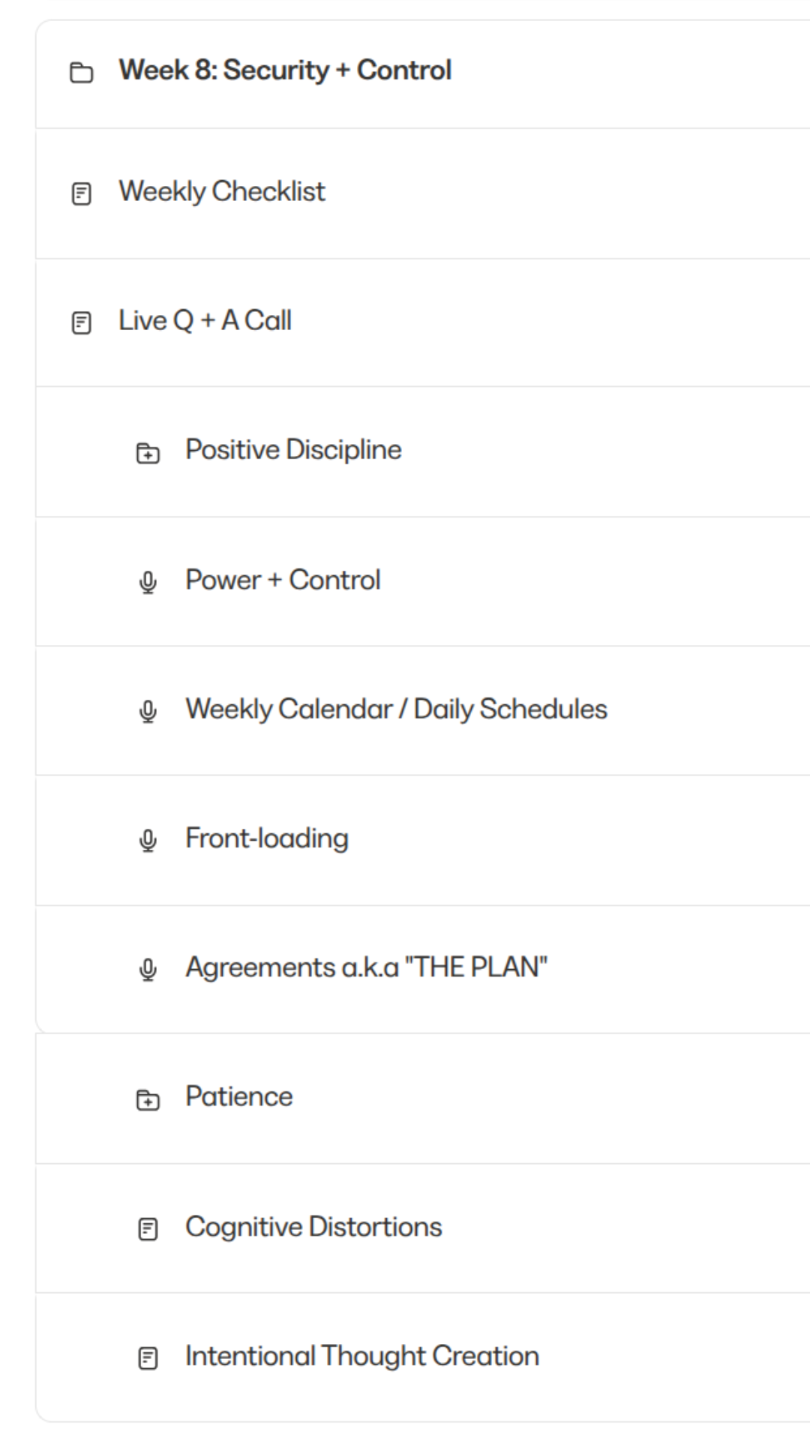Open Agreements a.k.a "THE PLAN" lesson
Image resolution: width=810 pixels, height=1440 pixels.
tap(367, 968)
